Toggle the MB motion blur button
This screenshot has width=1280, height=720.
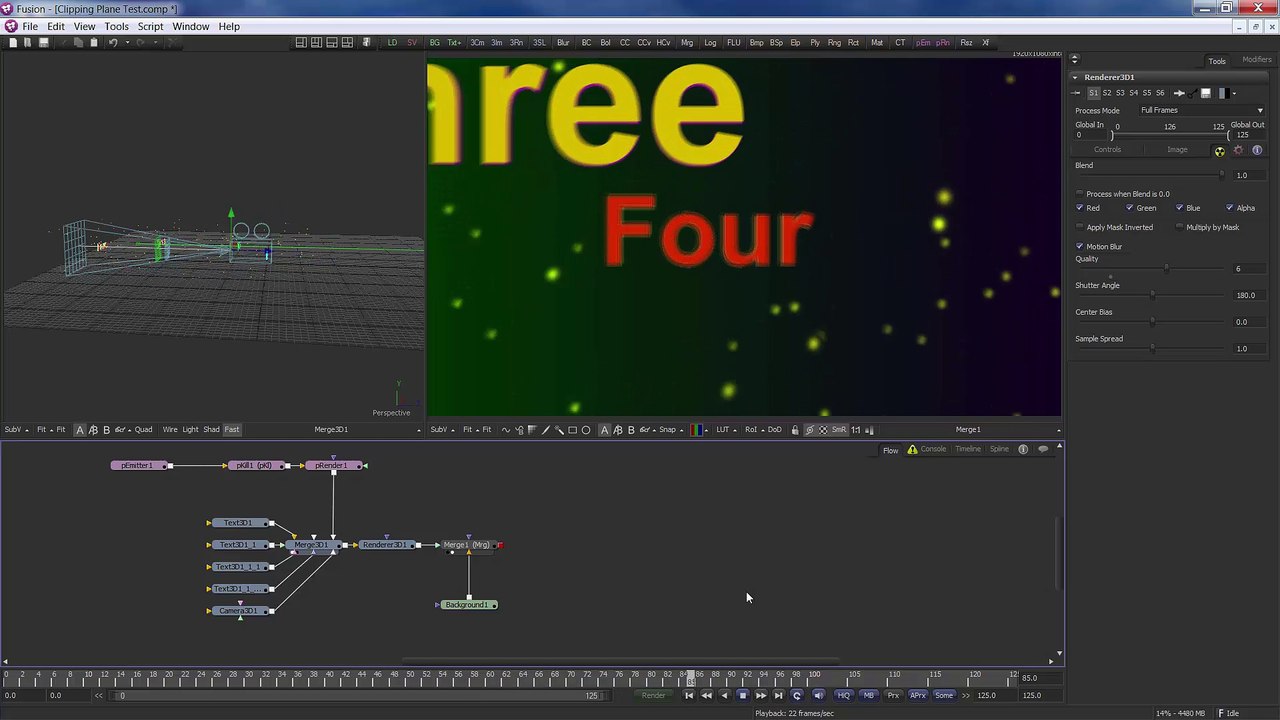click(x=868, y=695)
